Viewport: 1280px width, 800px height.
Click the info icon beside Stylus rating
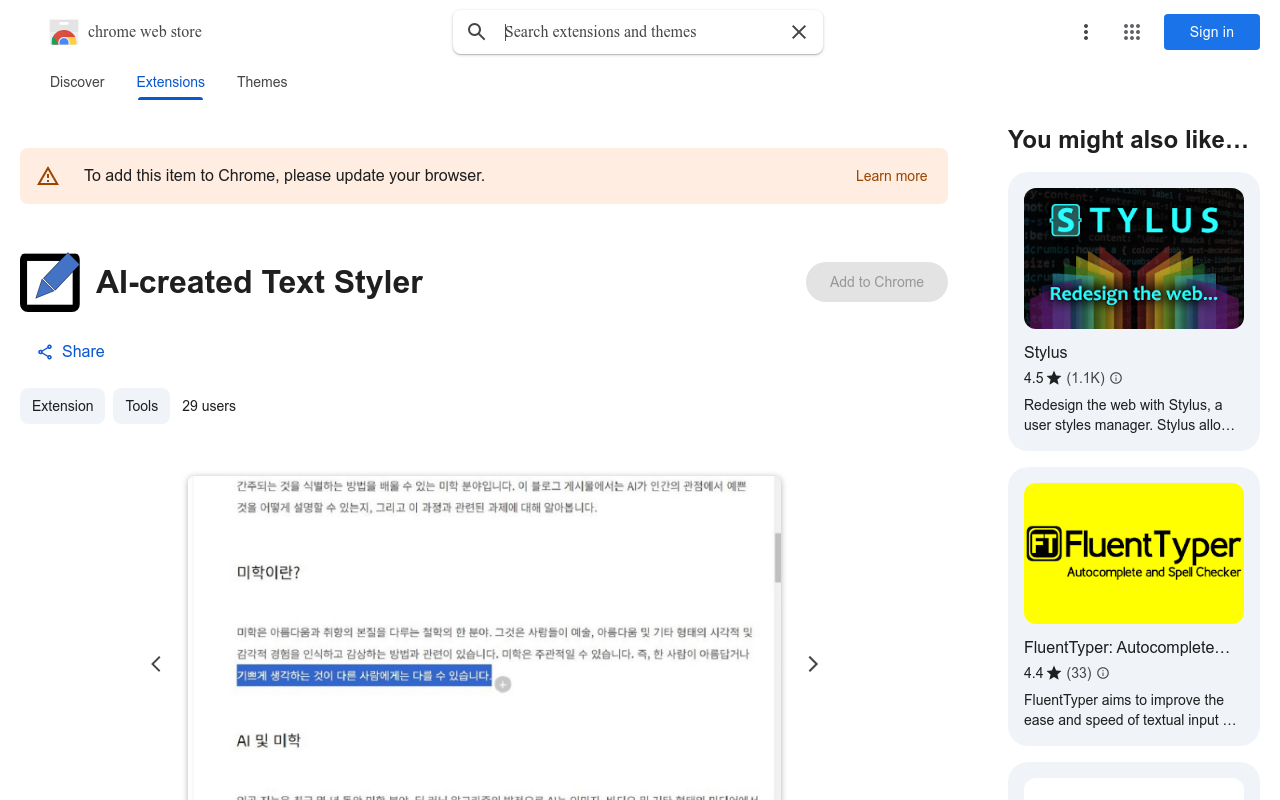coord(1116,378)
